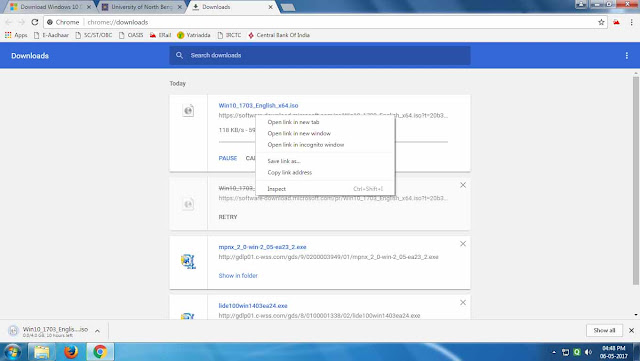Viewport: 640px width, 361px height.
Task: Click Show all downloads button
Action: [604, 330]
